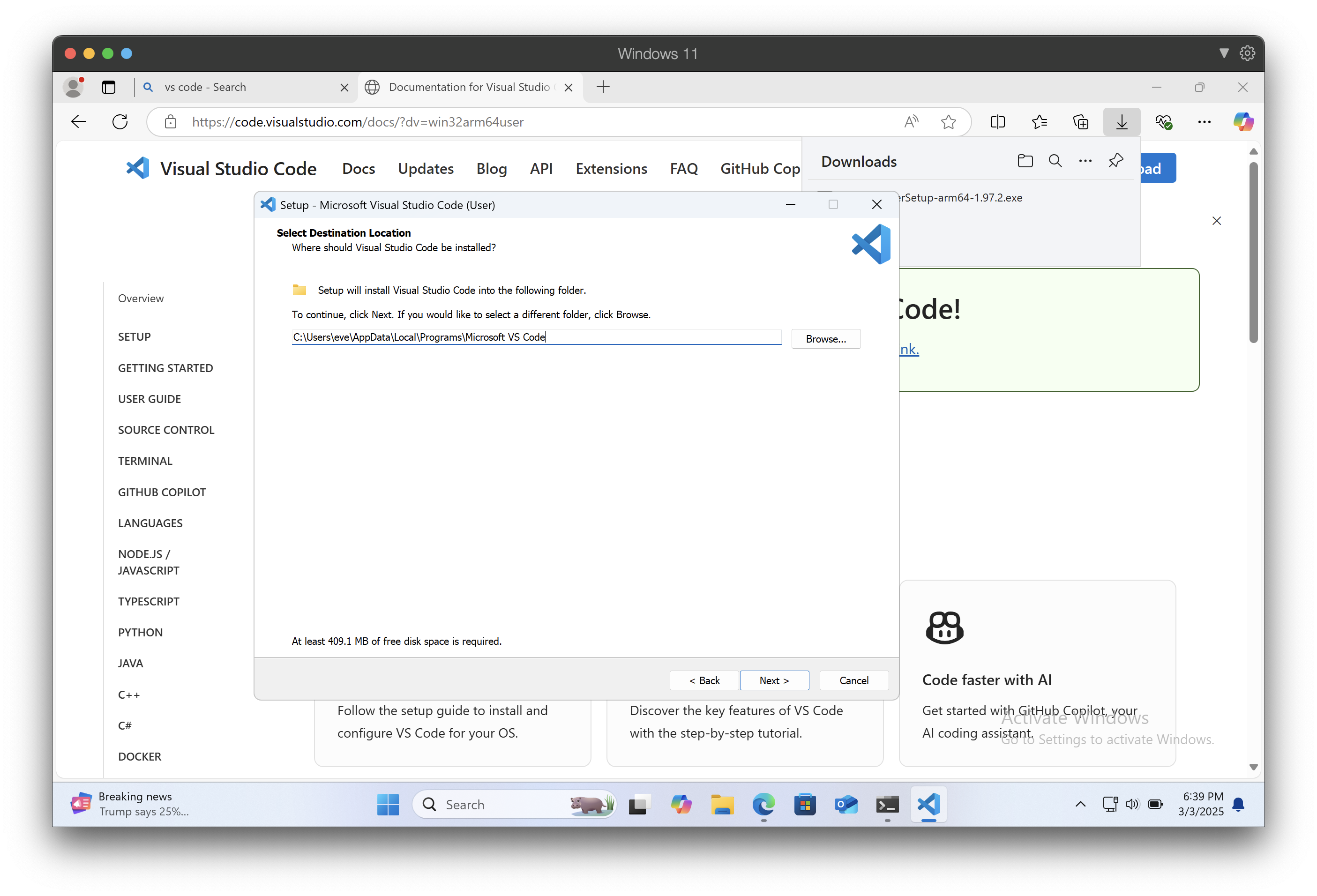
Task: Click the browser back arrow
Action: [x=79, y=122]
